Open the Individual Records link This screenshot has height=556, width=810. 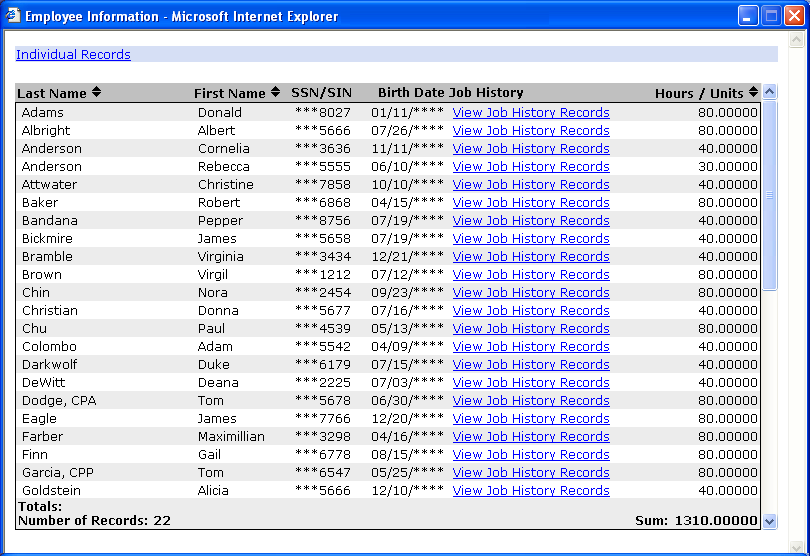(x=73, y=55)
